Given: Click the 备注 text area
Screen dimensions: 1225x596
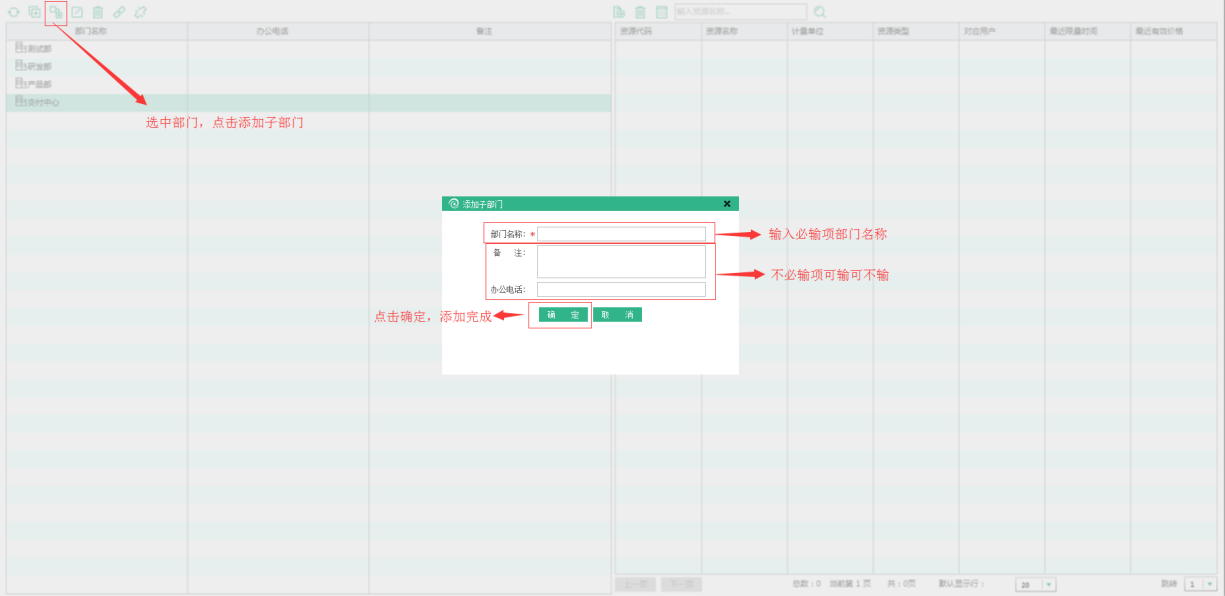Looking at the screenshot, I should (621, 261).
